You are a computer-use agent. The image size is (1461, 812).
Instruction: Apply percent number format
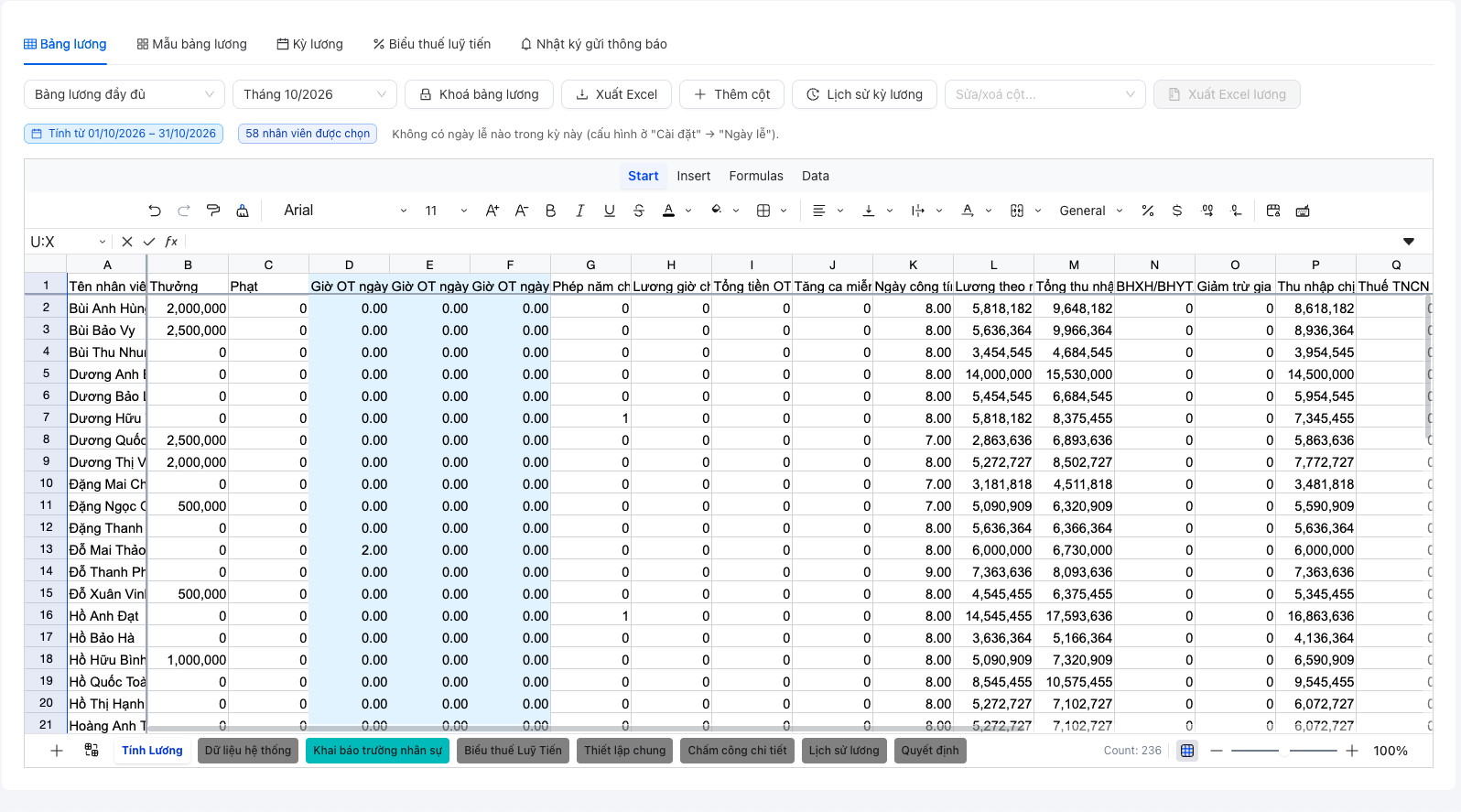pos(1148,211)
